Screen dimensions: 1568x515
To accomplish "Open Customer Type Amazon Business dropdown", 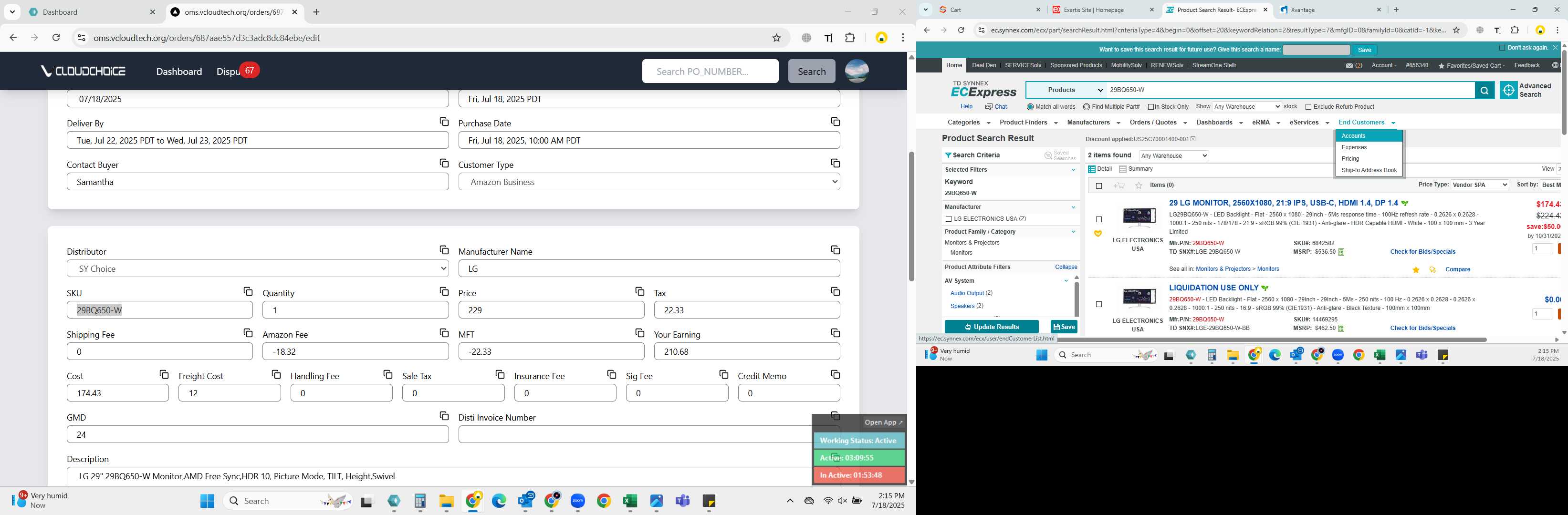I will 649,182.
